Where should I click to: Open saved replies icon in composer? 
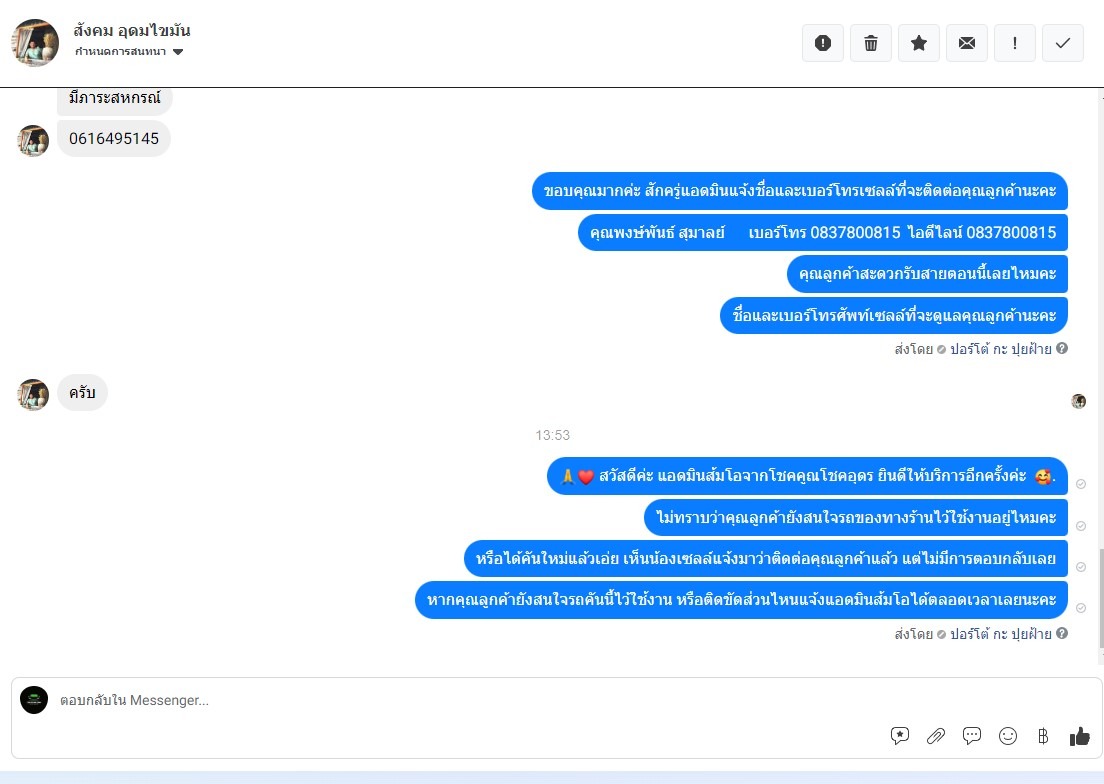pyautogui.click(x=900, y=736)
